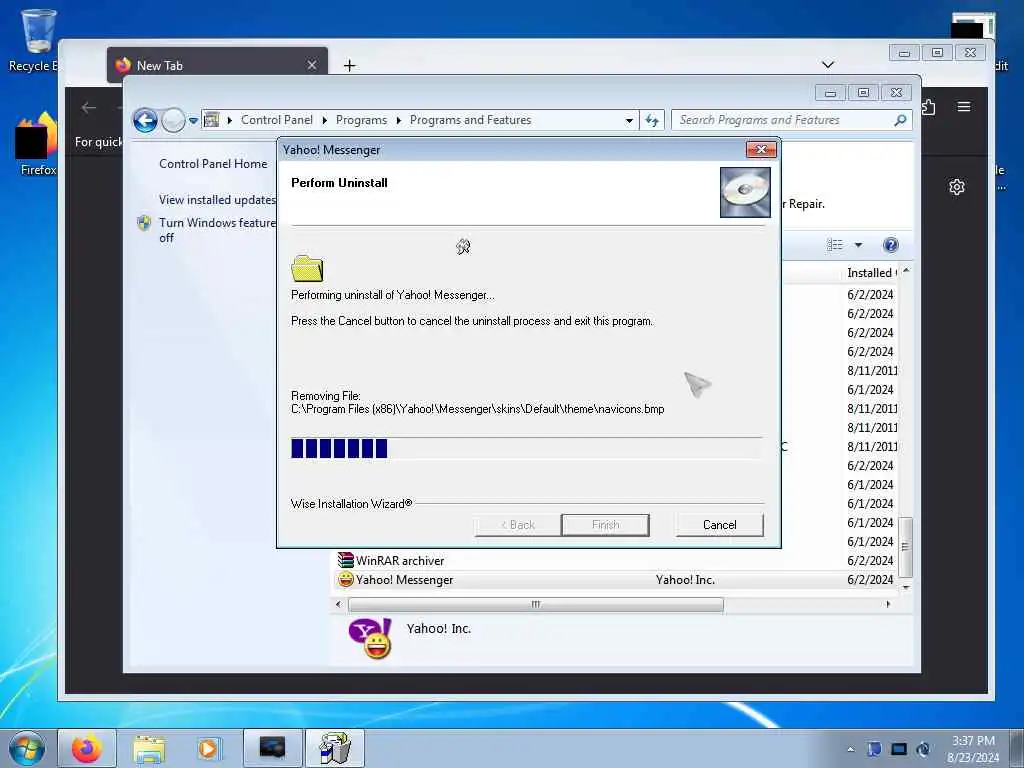Go back in Control Panel window

pyautogui.click(x=145, y=120)
